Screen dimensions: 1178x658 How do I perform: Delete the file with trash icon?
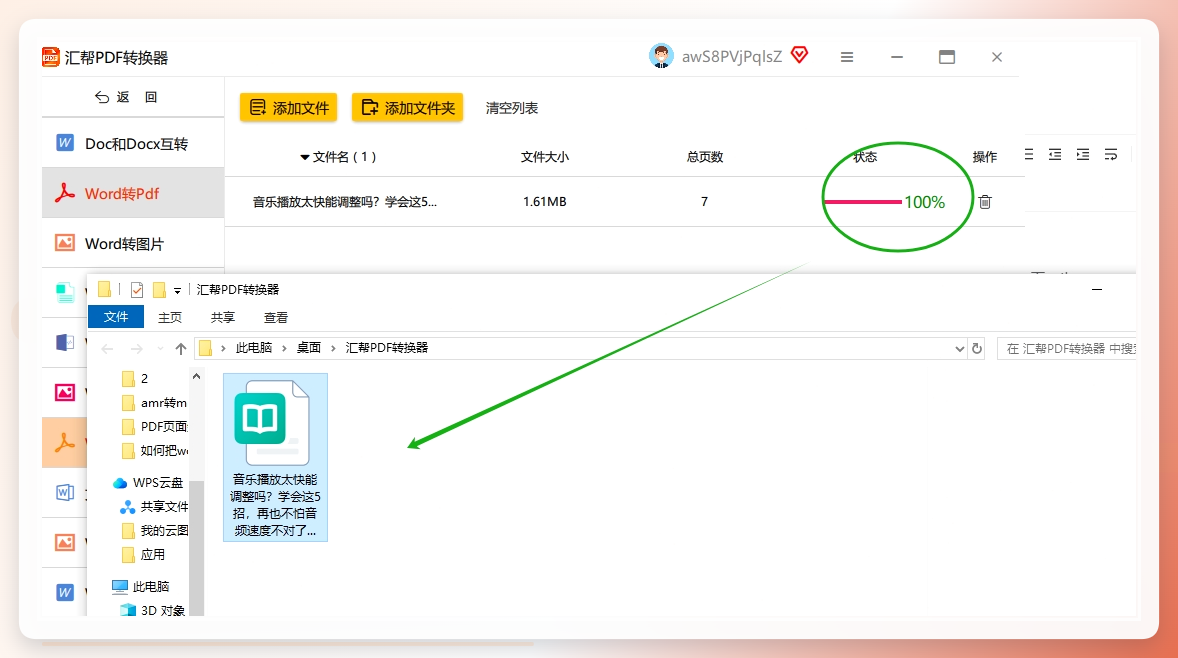coord(985,201)
